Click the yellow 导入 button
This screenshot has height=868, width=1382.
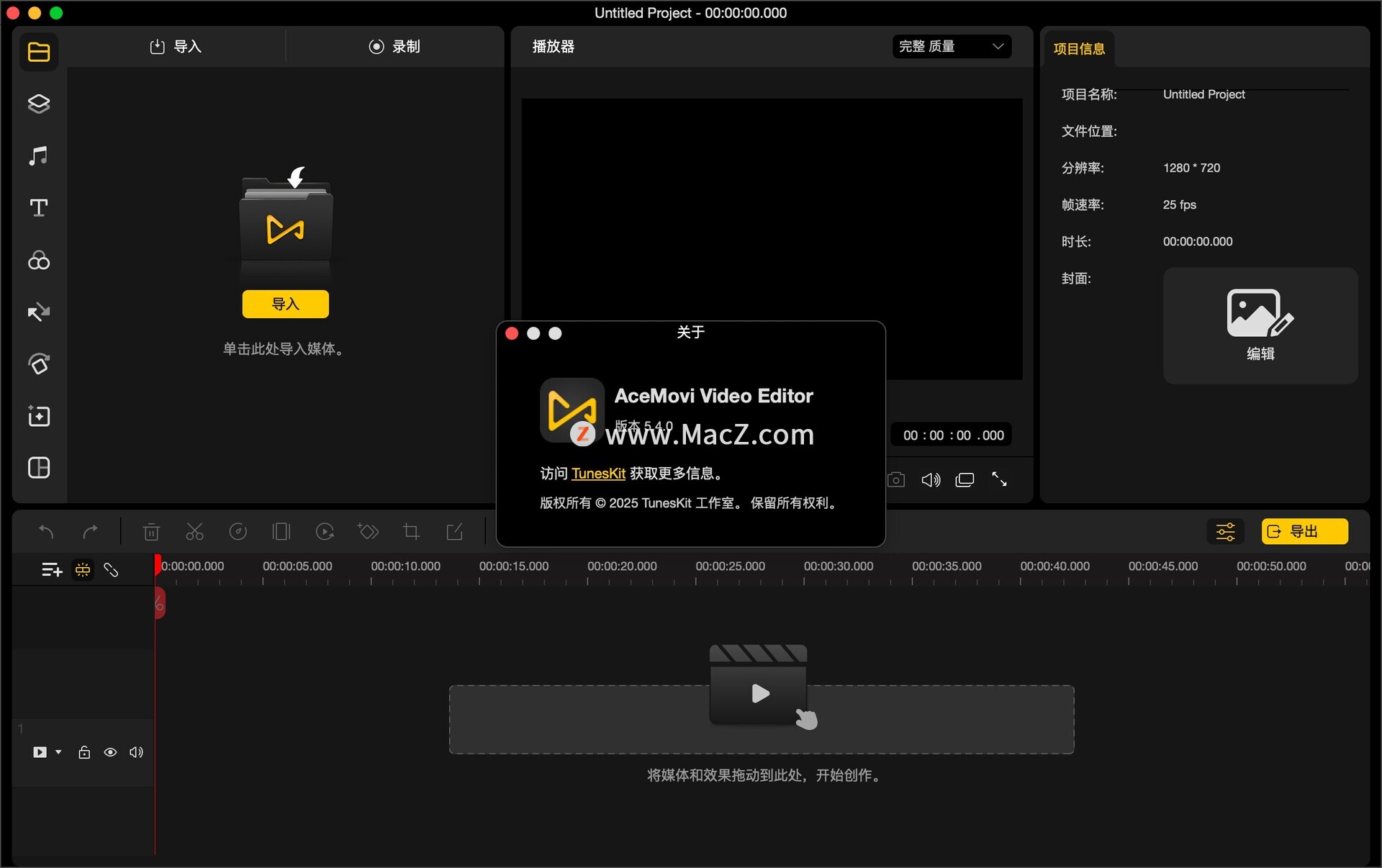(286, 304)
